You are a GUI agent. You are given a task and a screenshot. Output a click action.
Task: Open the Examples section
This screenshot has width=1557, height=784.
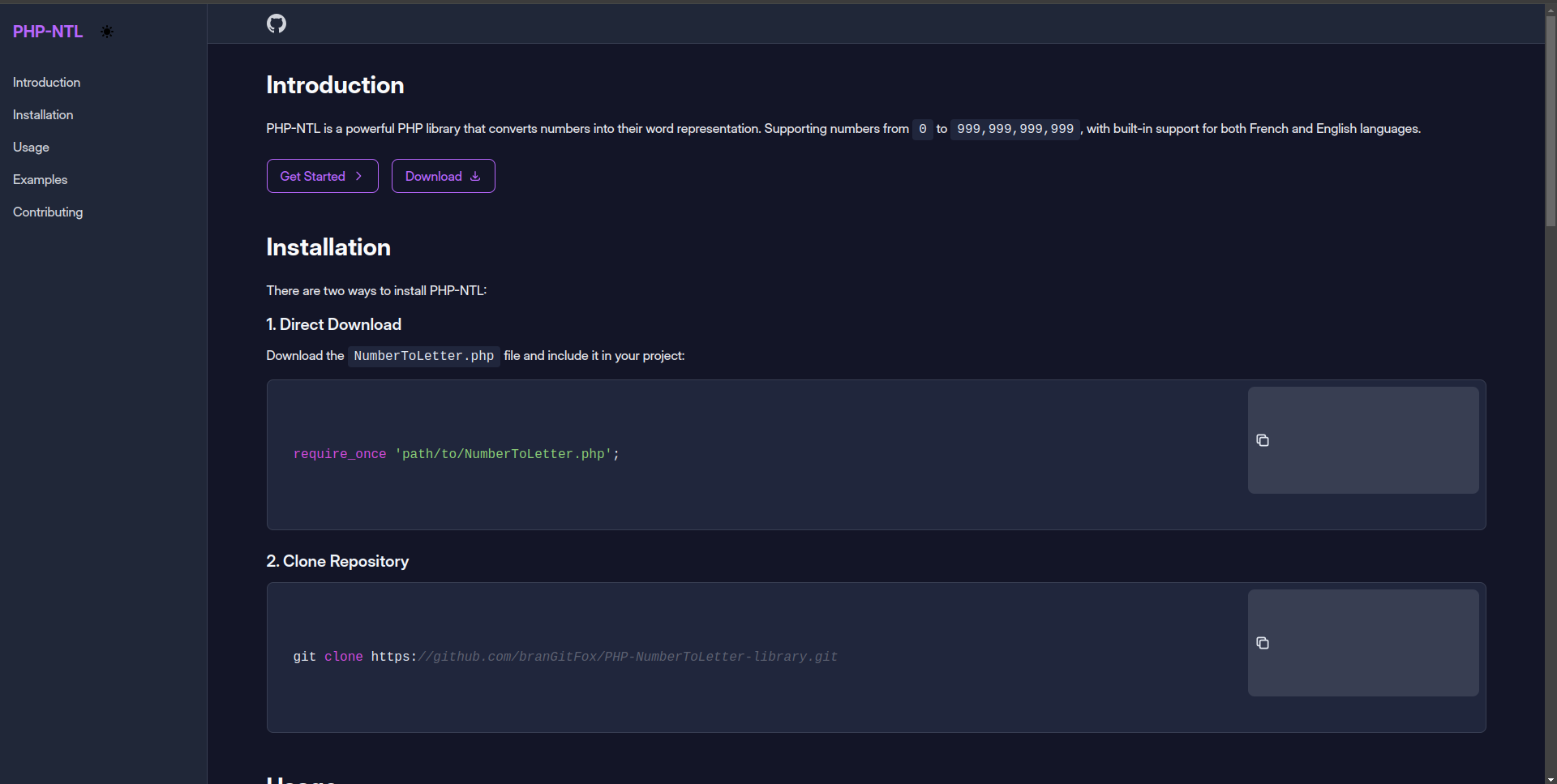click(40, 179)
